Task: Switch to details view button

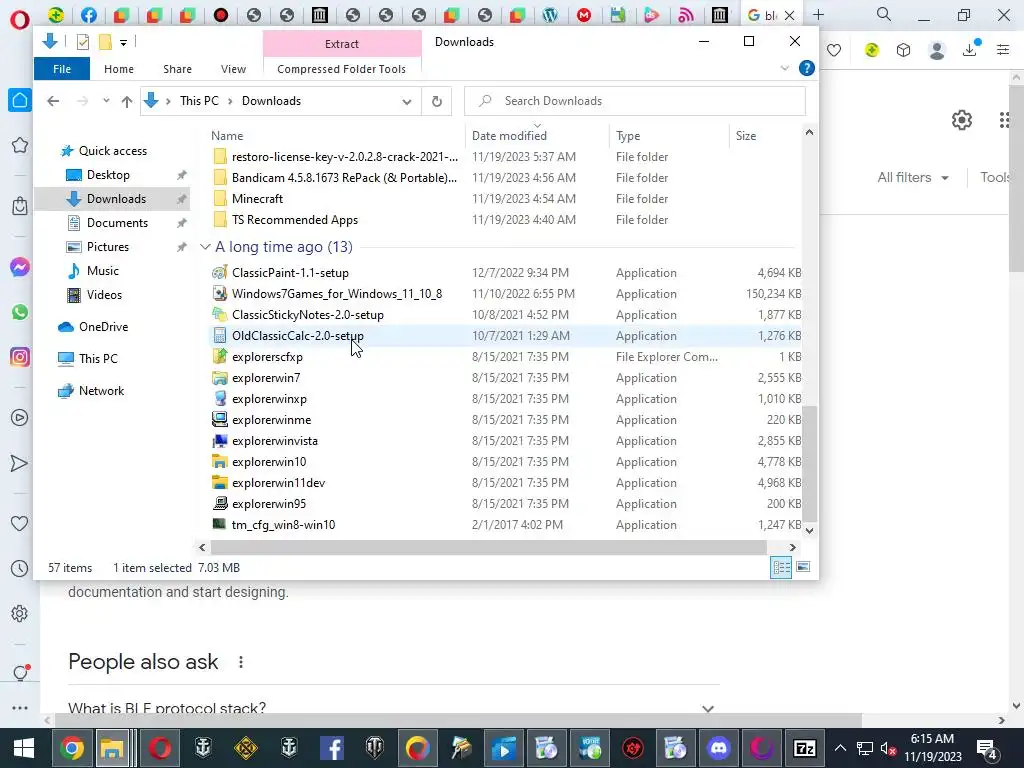Action: (x=781, y=567)
